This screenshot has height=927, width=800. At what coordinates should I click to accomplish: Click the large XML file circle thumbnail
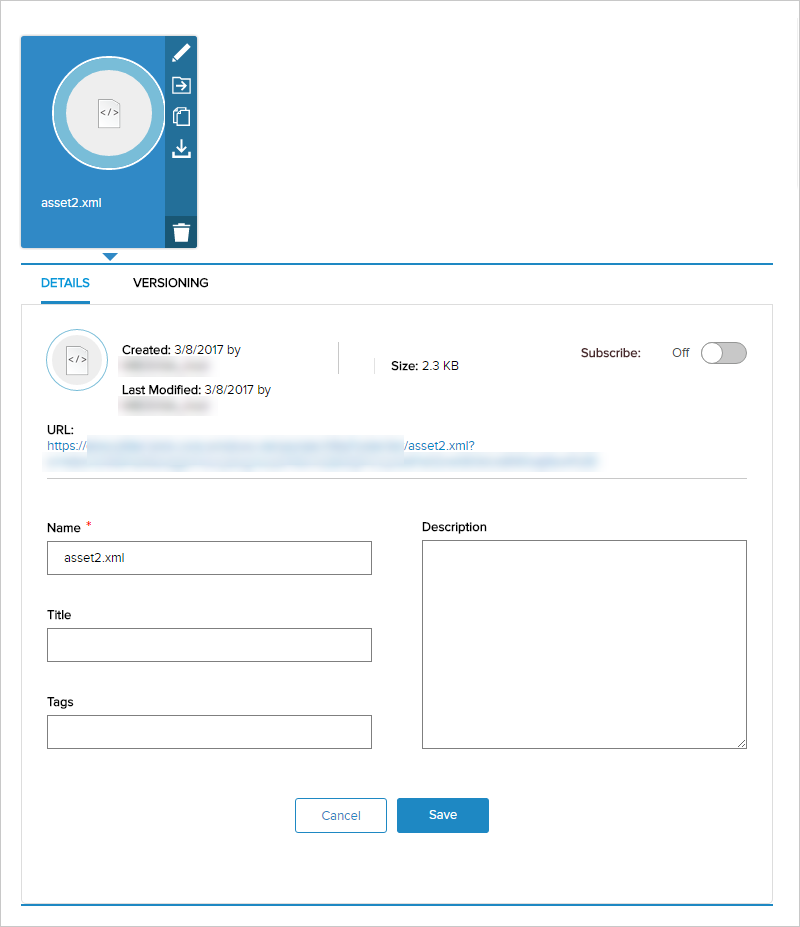109,113
